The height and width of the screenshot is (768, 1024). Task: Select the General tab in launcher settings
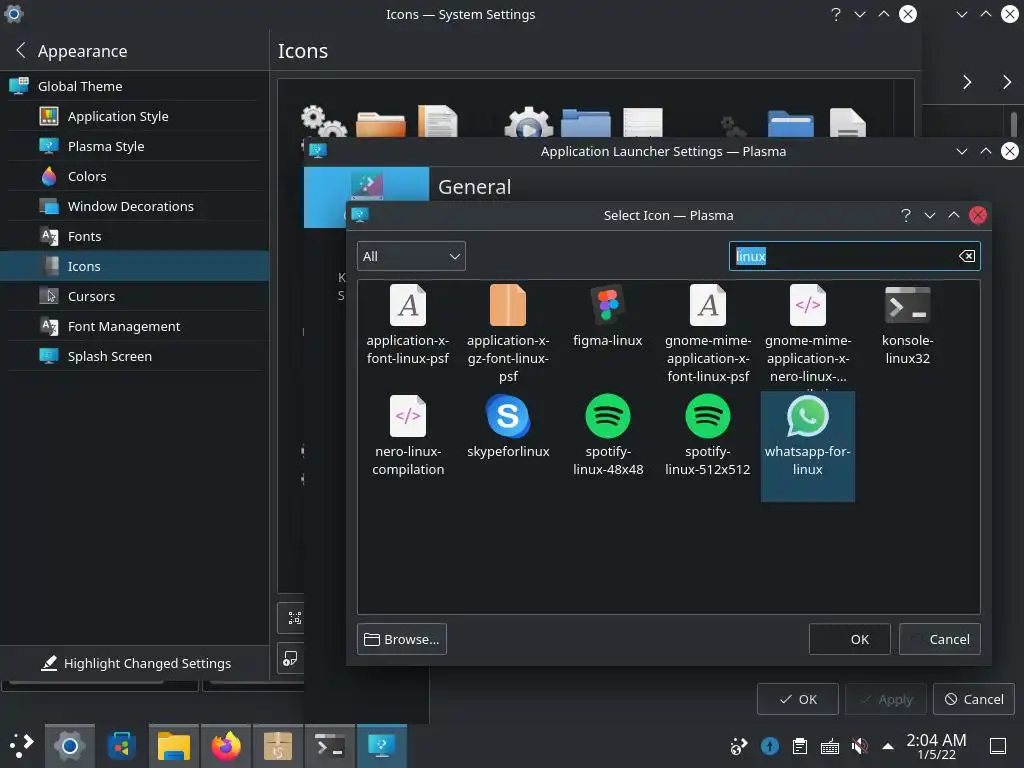[366, 197]
